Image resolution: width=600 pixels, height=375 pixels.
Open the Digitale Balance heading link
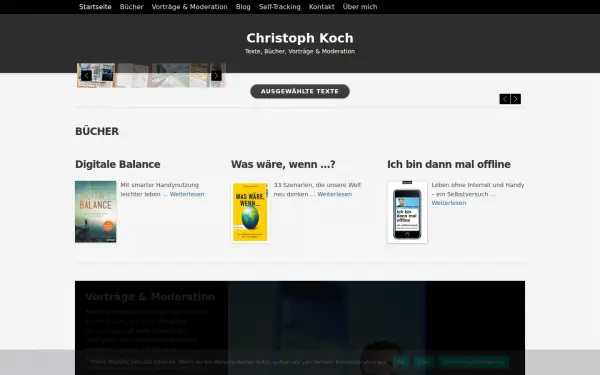118,164
